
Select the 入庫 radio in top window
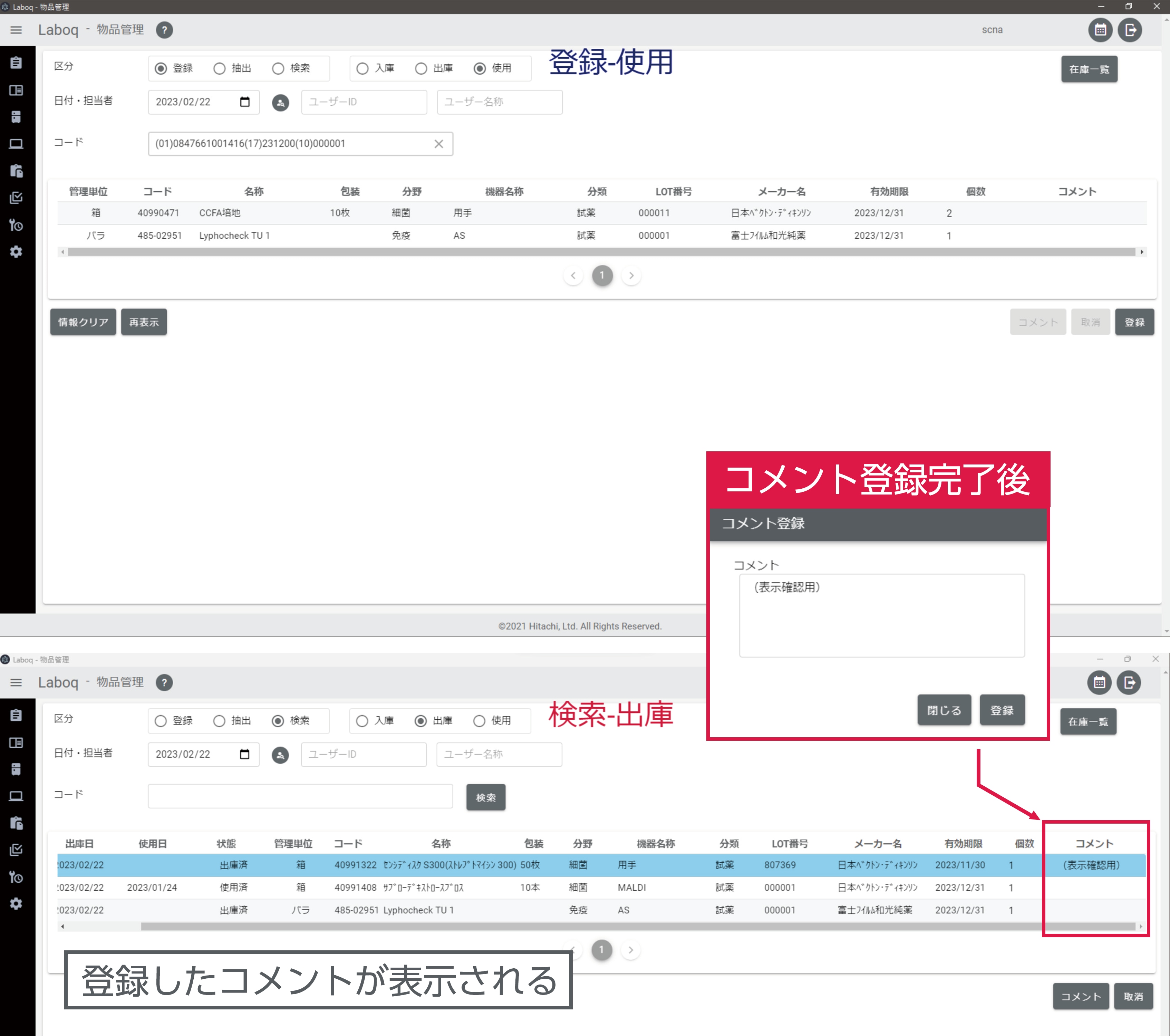[x=362, y=69]
